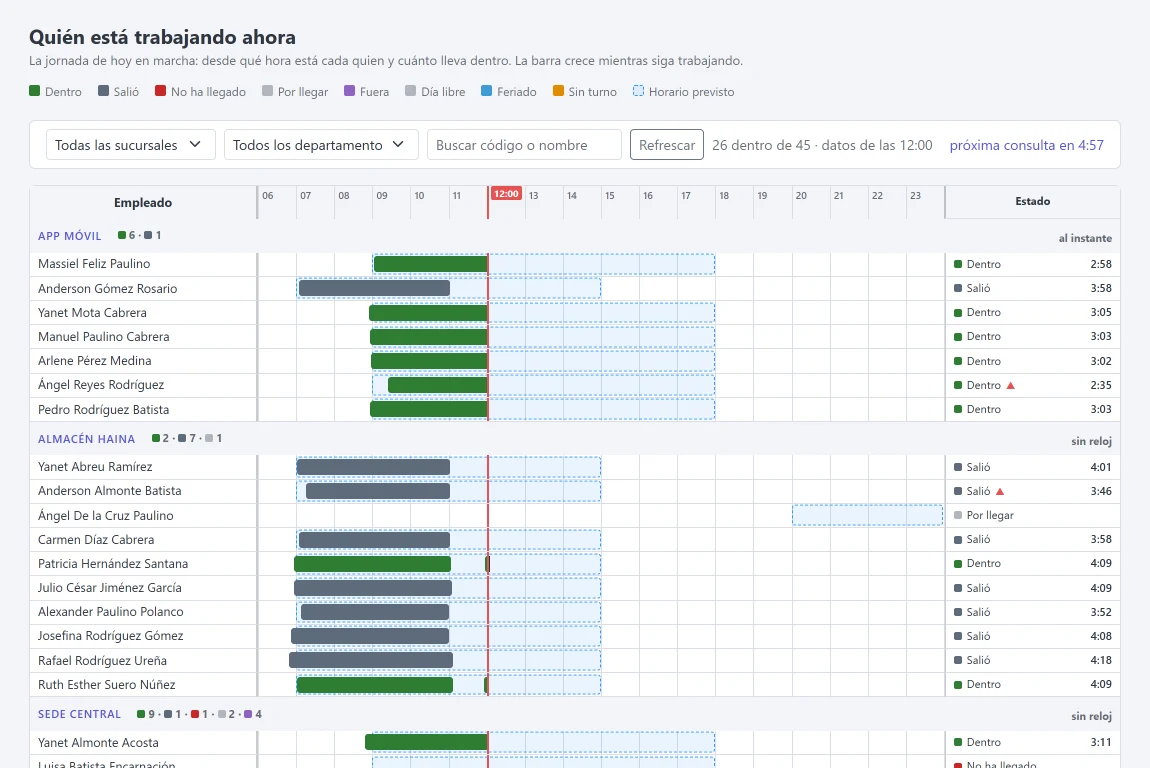The image size is (1150, 768).
Task: Click the dashed Horario previsto legend icon
Action: tap(638, 91)
